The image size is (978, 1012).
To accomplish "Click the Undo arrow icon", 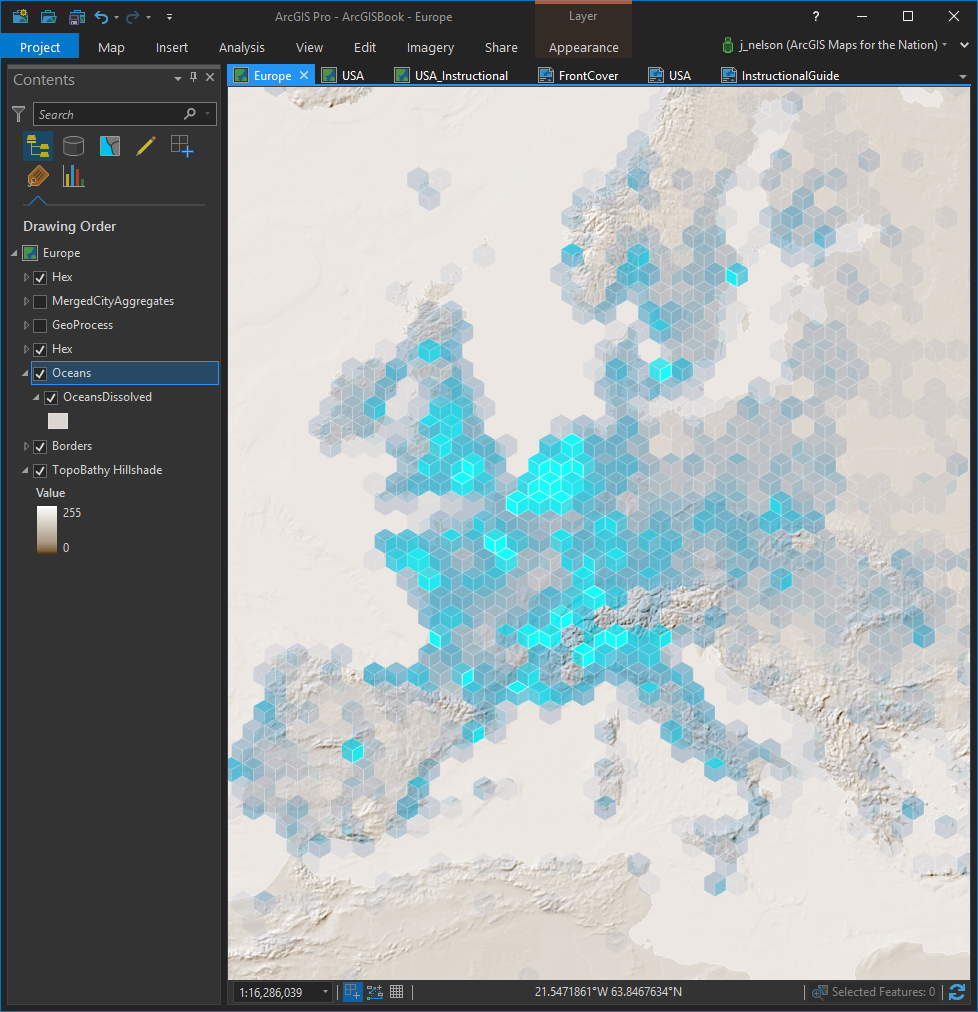I will (x=101, y=17).
